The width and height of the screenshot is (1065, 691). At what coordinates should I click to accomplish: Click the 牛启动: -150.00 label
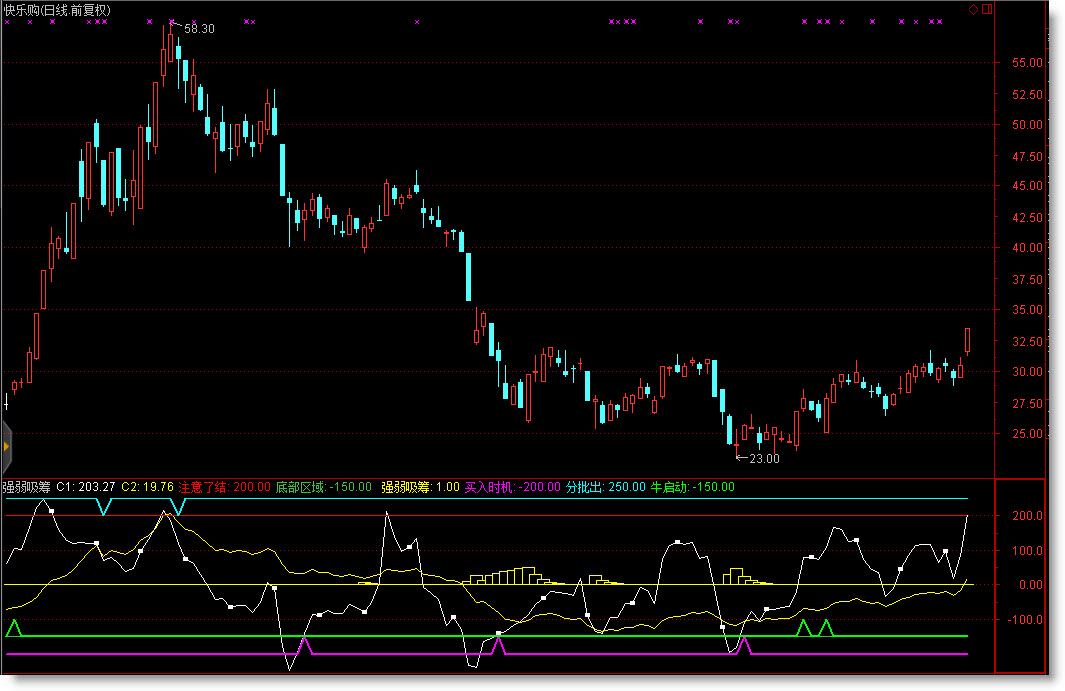coord(692,487)
